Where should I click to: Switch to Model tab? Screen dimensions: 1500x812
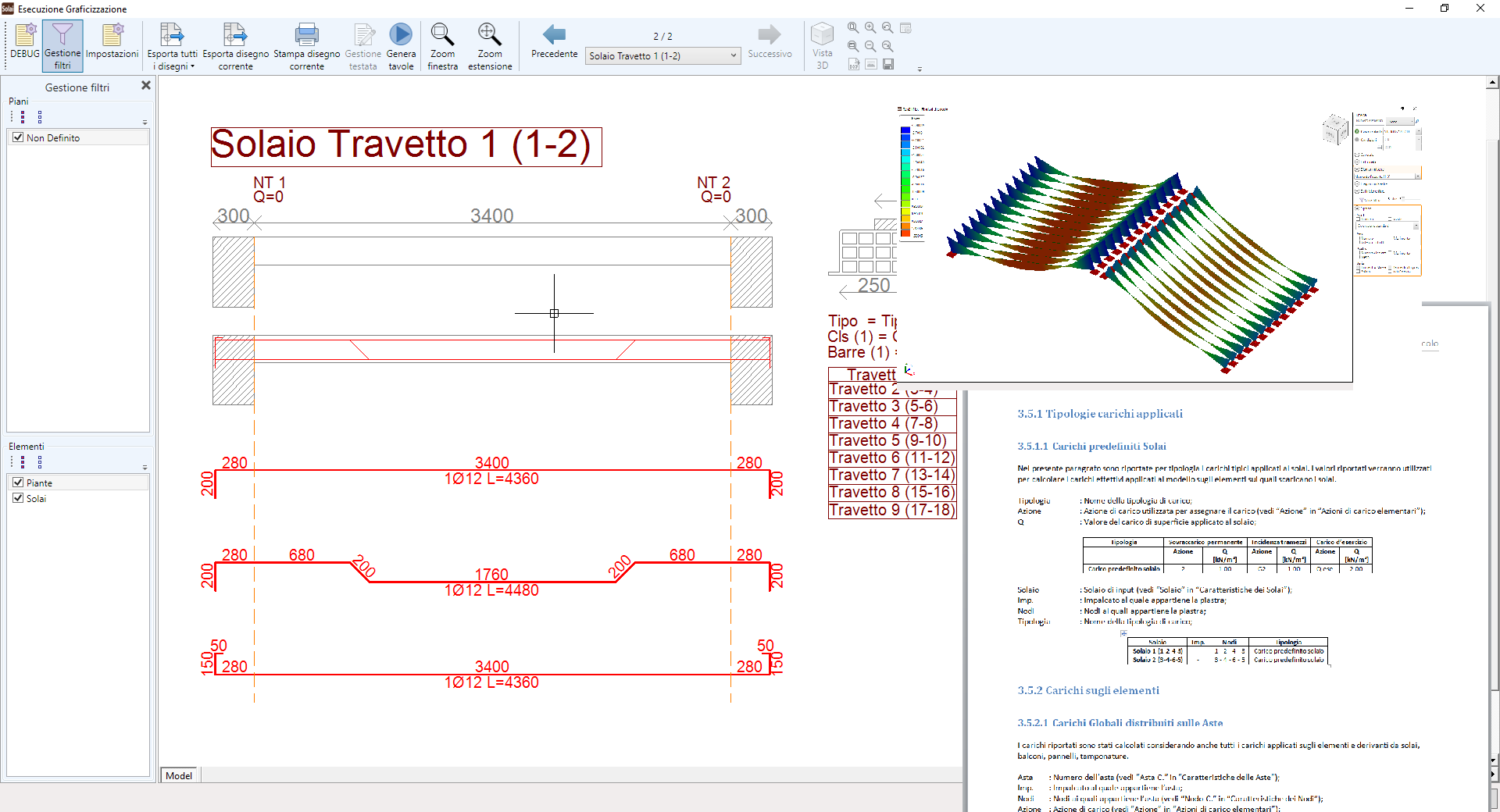pyautogui.click(x=179, y=775)
